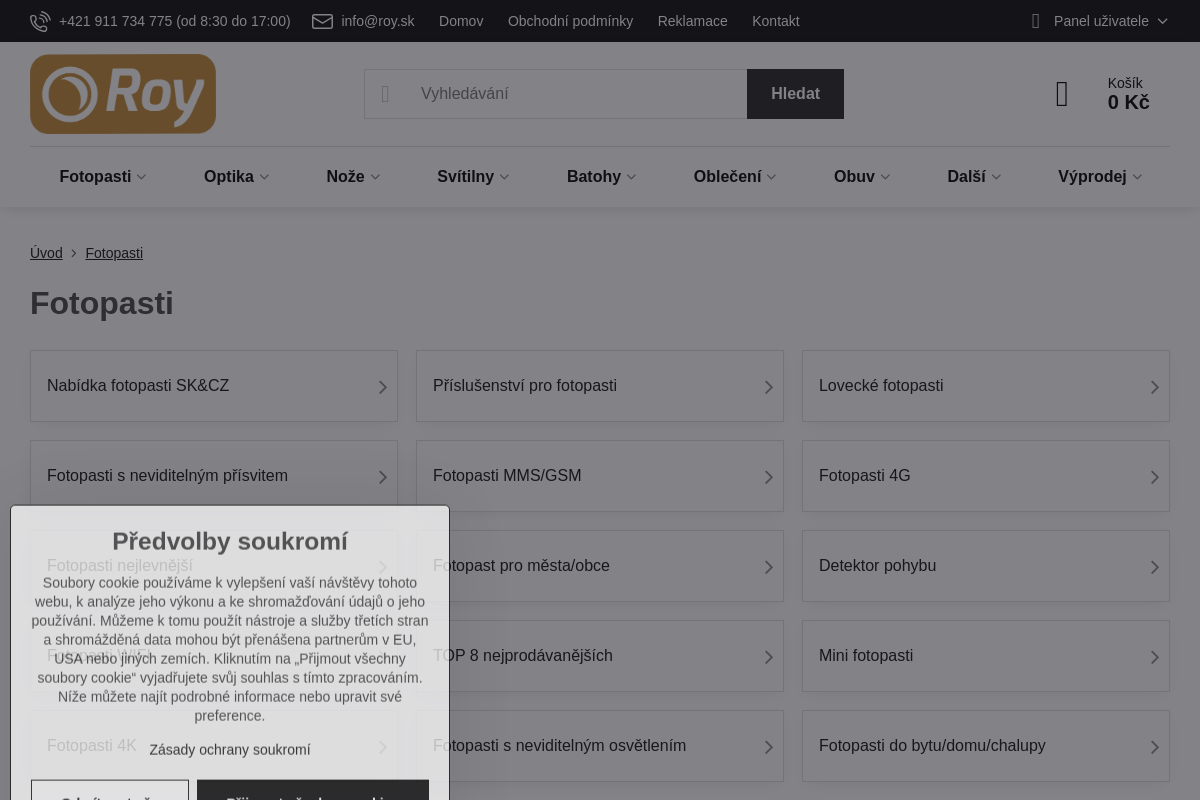Click the Vyhledávání search field
This screenshot has width=1200, height=800.
(575, 94)
